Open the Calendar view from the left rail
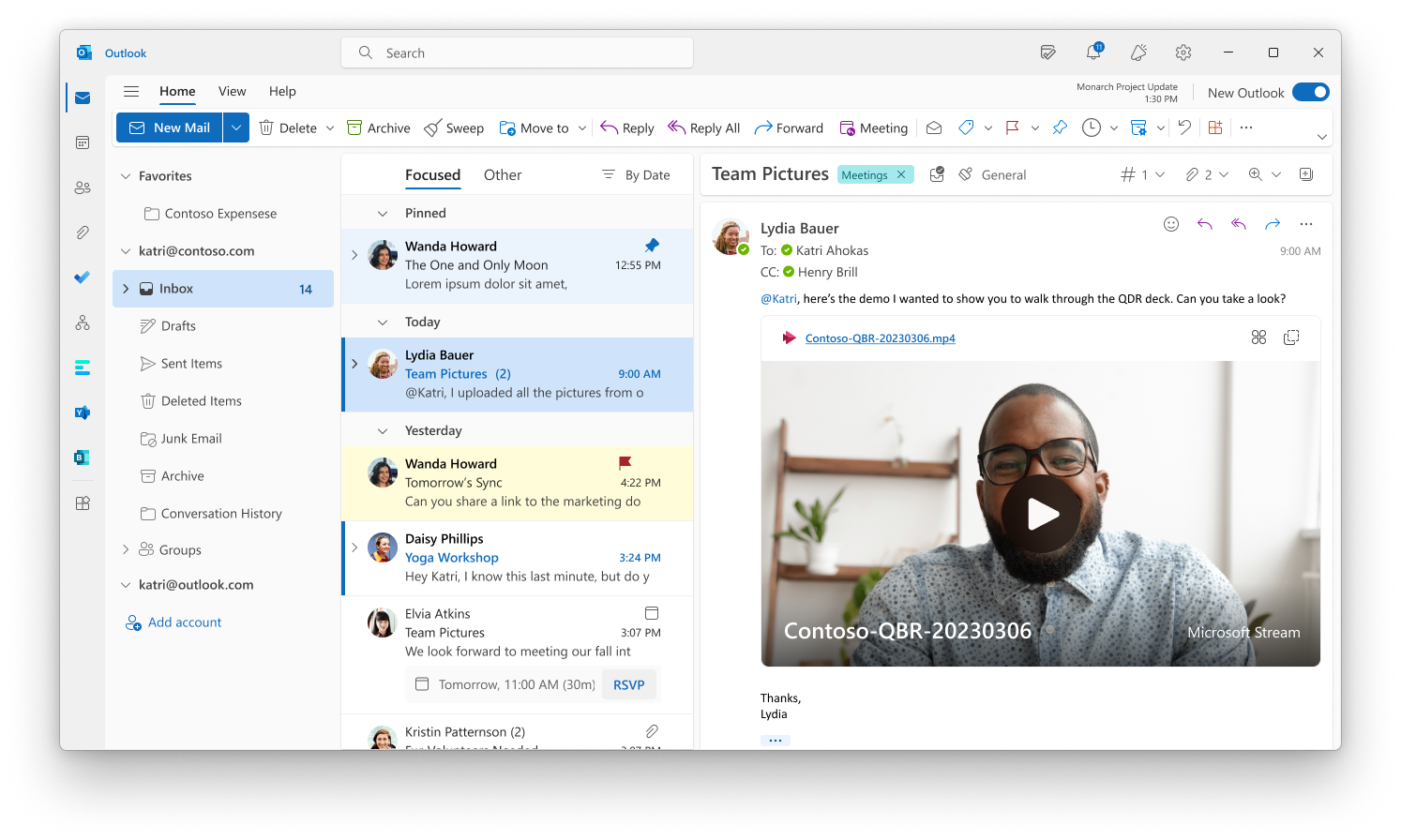The height and width of the screenshot is (840, 1401). [83, 142]
